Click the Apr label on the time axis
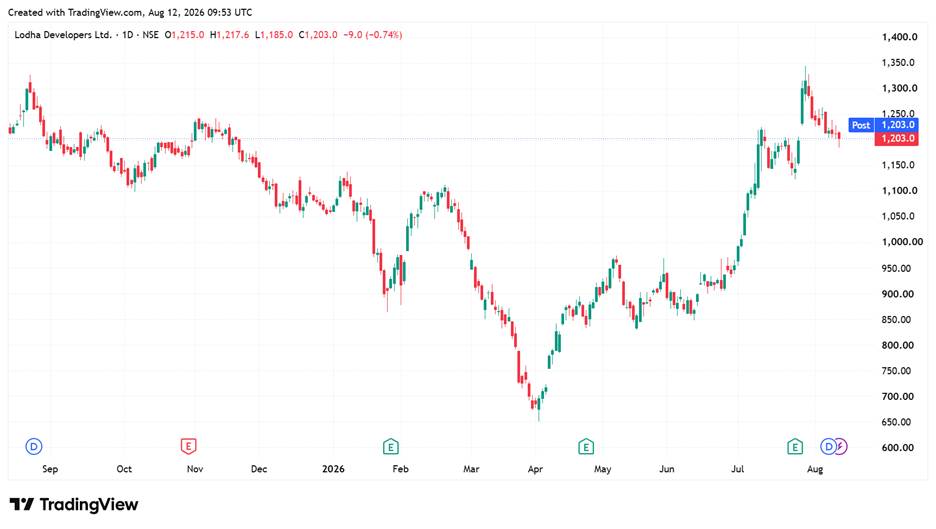The width and height of the screenshot is (936, 529). tap(535, 469)
